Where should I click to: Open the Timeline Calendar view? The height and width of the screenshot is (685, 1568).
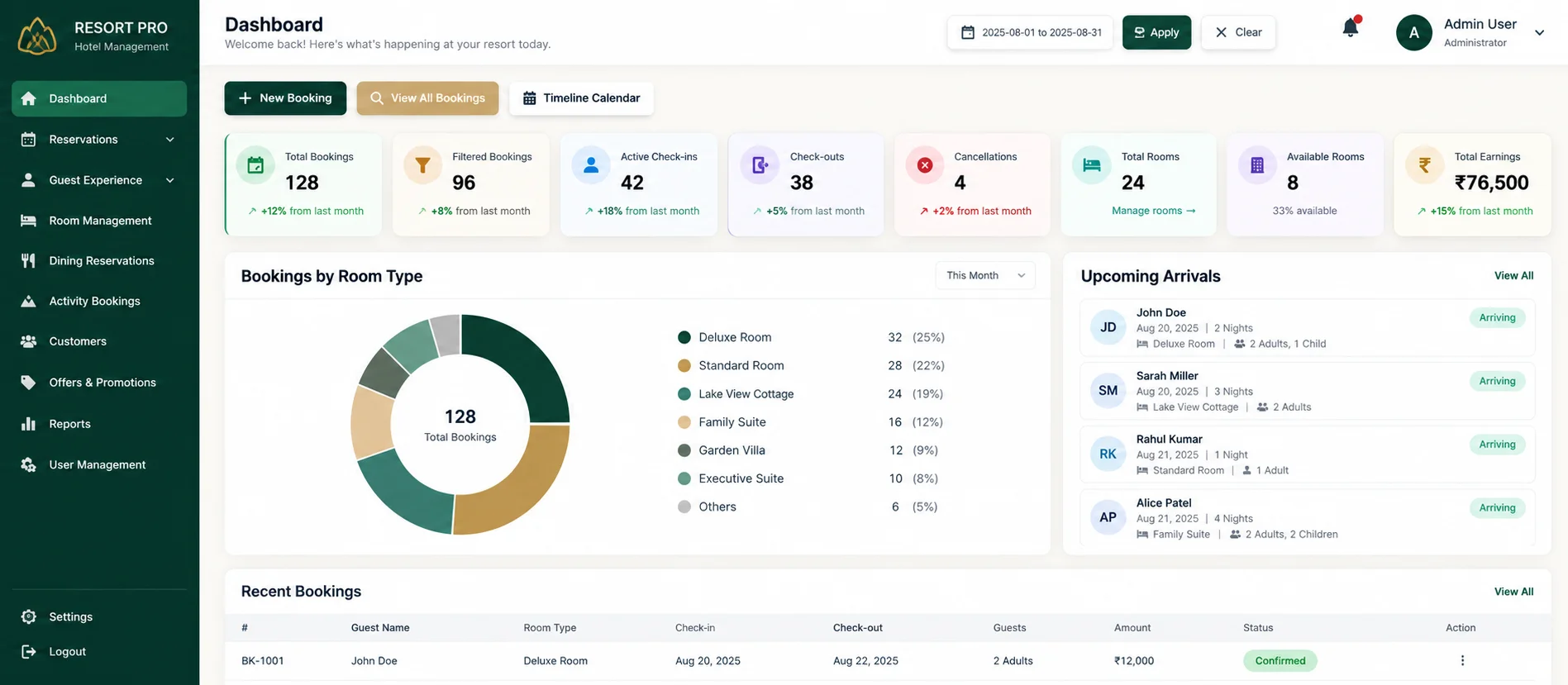581,98
